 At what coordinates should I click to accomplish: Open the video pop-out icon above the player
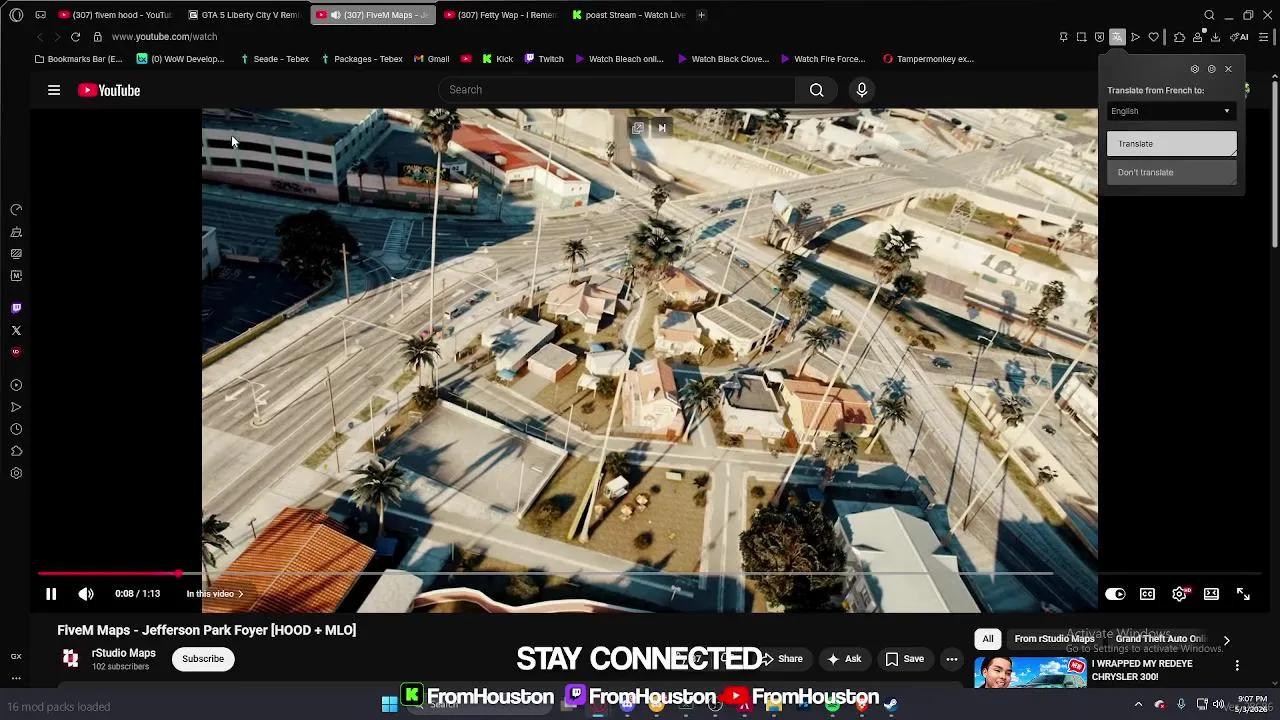coord(638,128)
